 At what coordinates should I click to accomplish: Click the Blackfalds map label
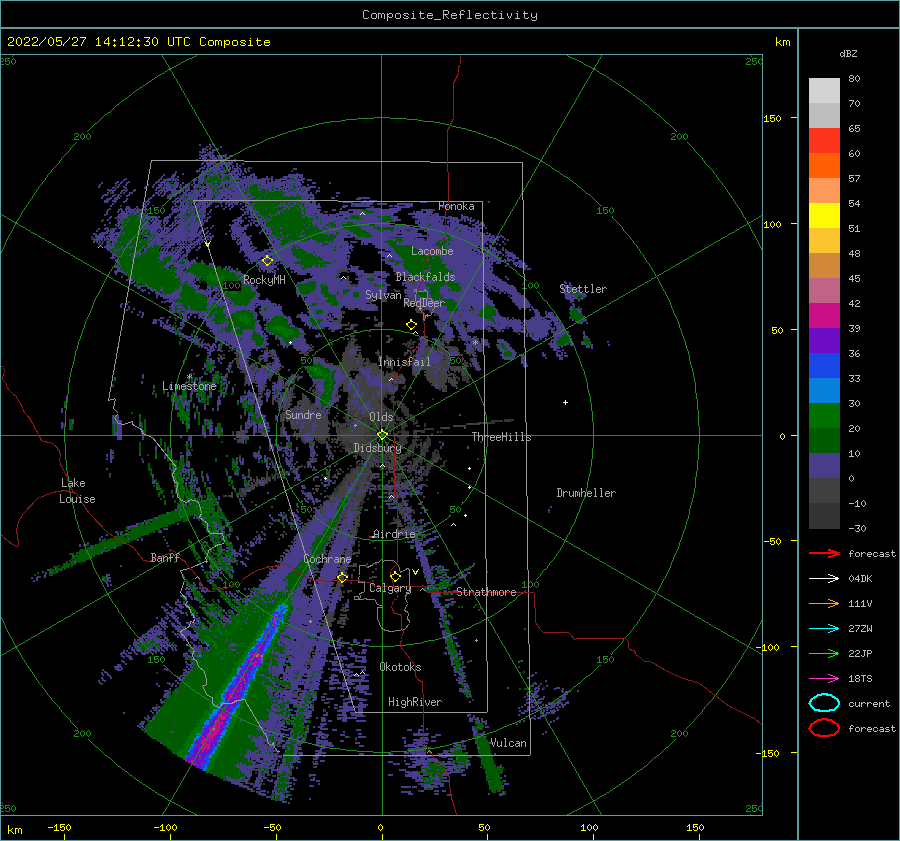click(425, 277)
